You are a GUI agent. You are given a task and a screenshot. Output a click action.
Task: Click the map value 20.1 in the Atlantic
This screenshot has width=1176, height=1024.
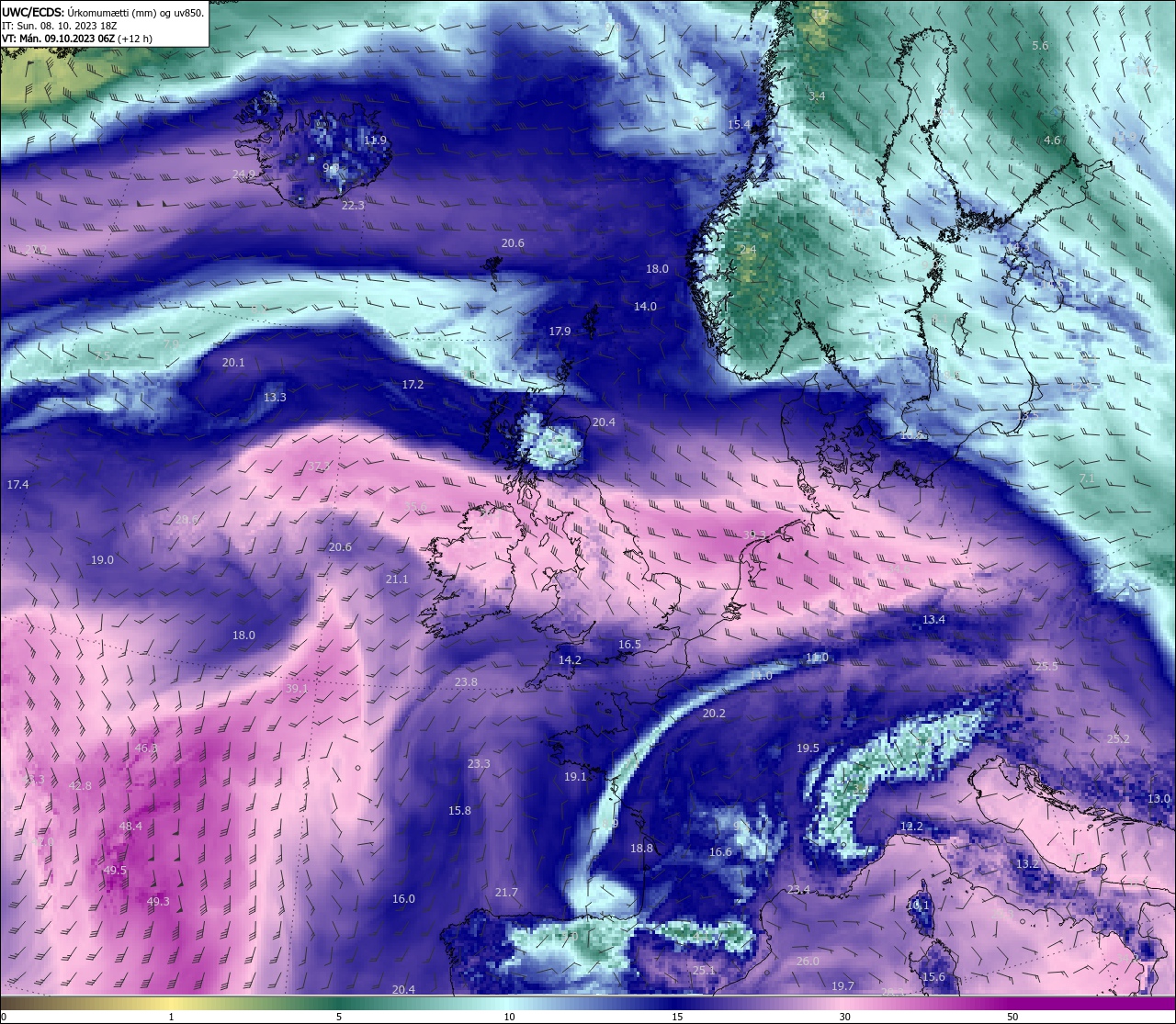(233, 363)
